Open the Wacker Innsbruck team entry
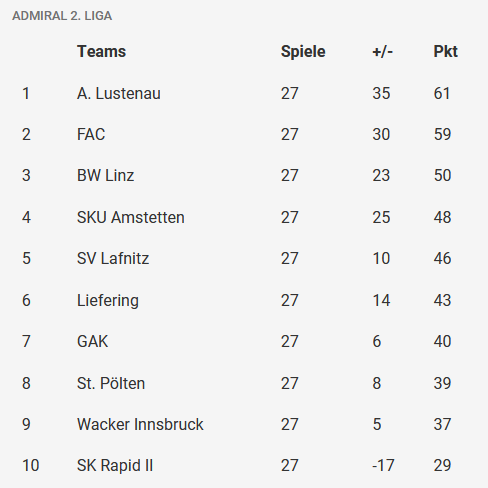The height and width of the screenshot is (488, 488). coord(140,425)
